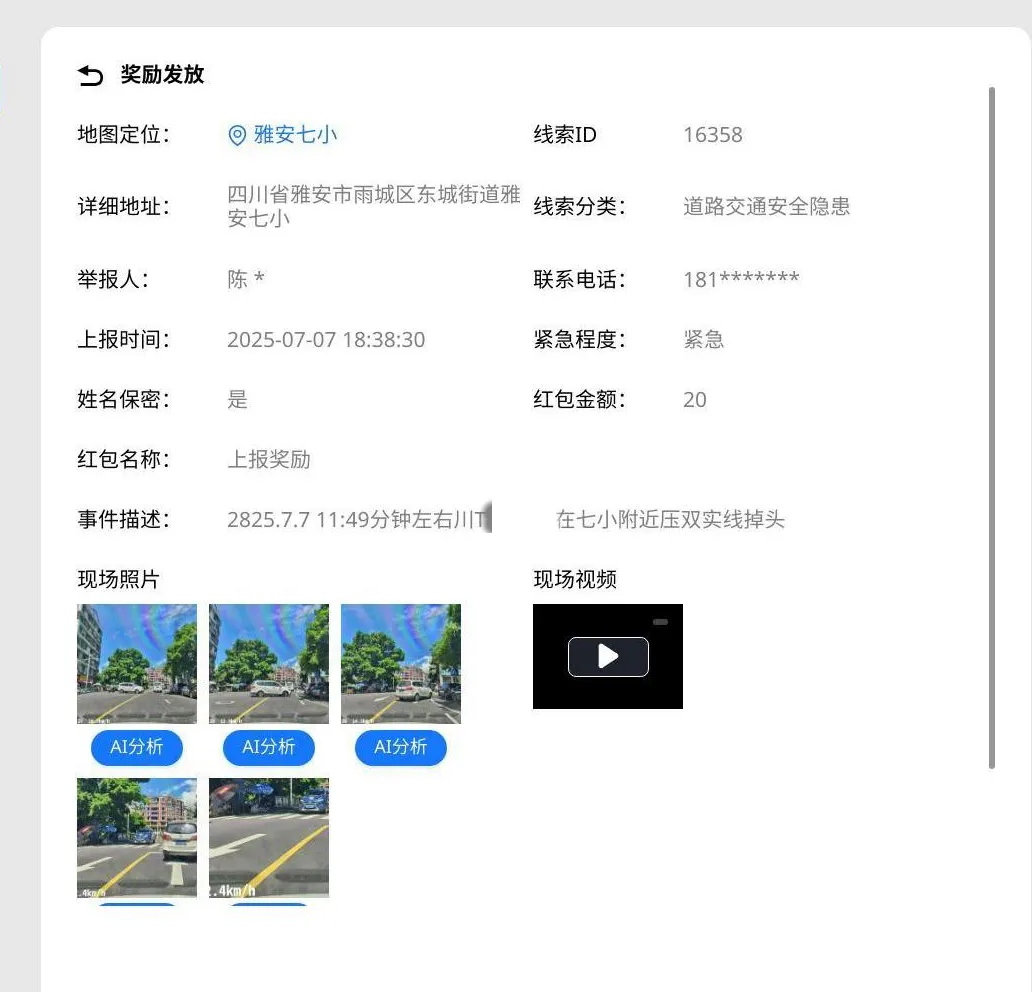Click the 奖励发放 page title
The image size is (1032, 992).
[162, 75]
